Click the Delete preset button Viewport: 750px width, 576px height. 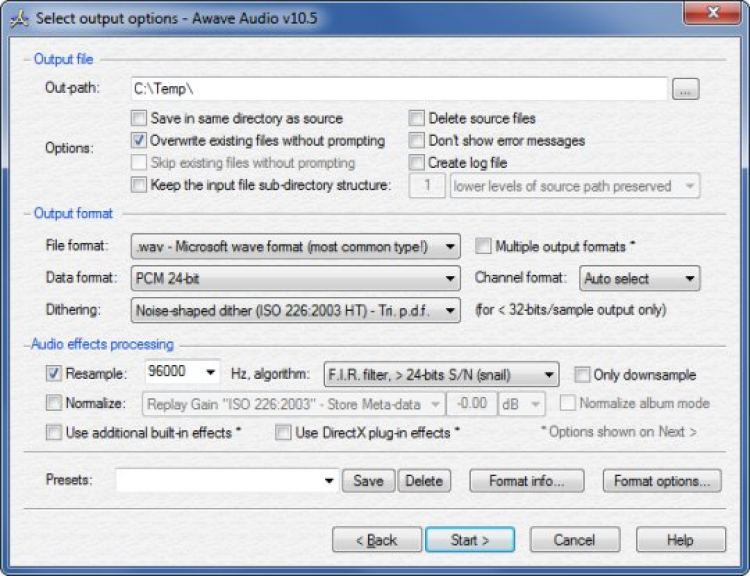[x=424, y=481]
